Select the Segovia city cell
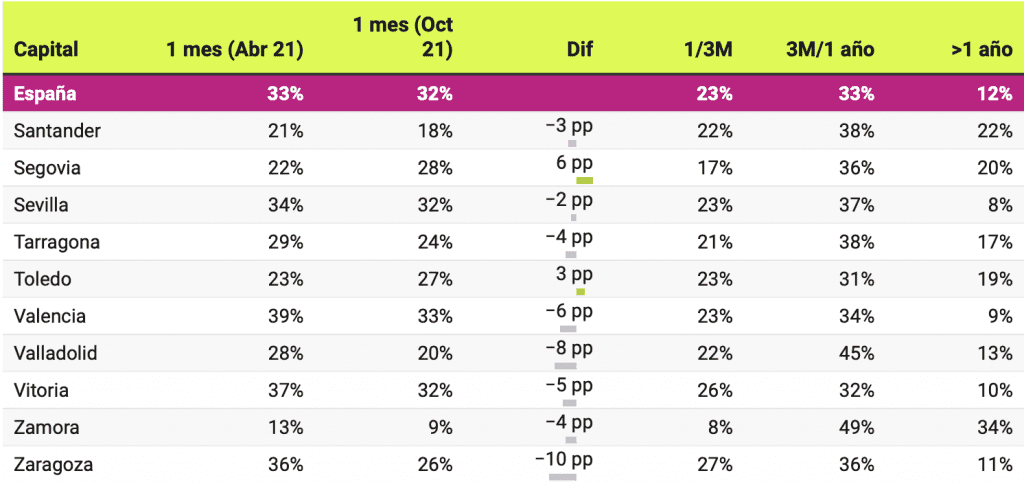1024x482 pixels. (48, 168)
